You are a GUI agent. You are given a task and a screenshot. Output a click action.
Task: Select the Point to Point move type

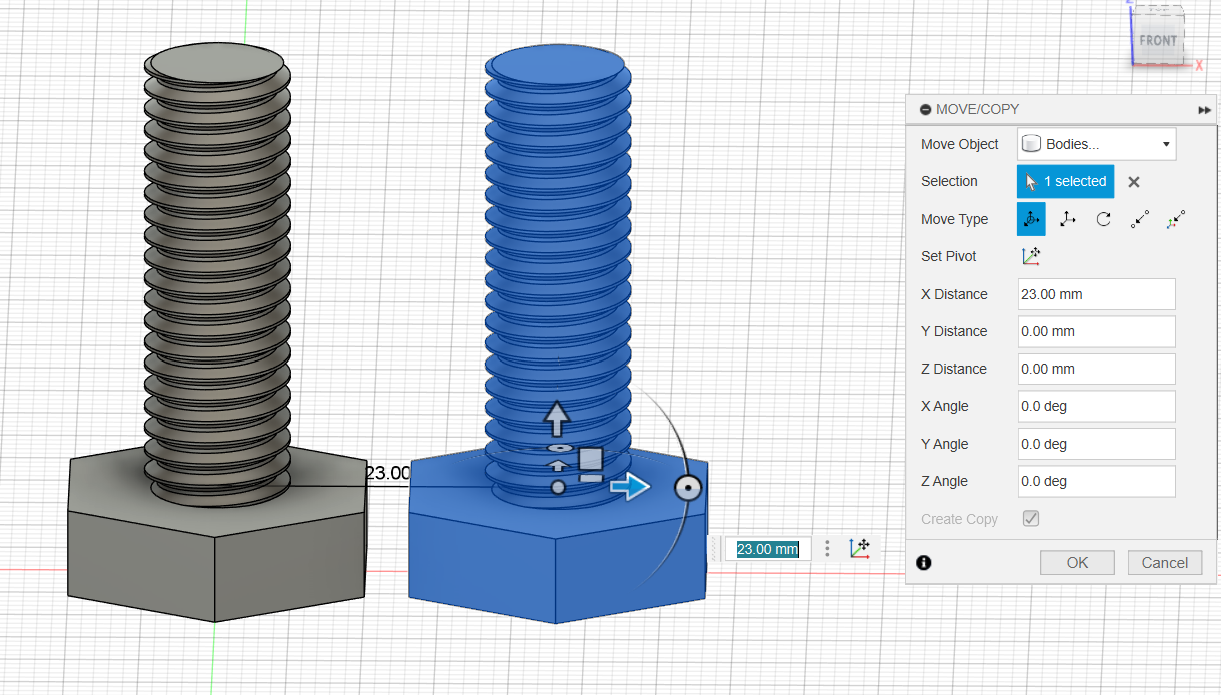coord(1140,219)
